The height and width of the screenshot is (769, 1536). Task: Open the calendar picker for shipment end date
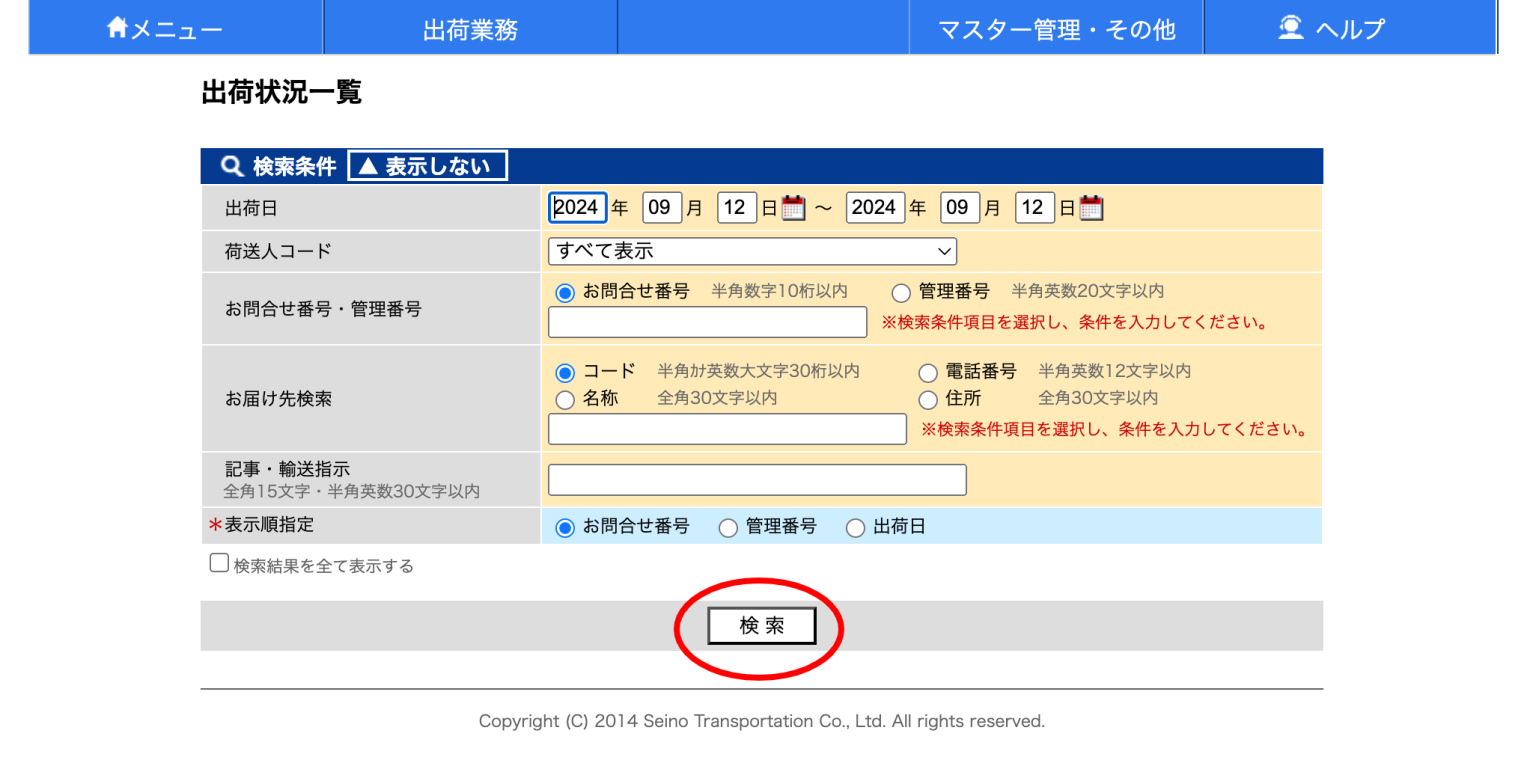pos(1089,207)
